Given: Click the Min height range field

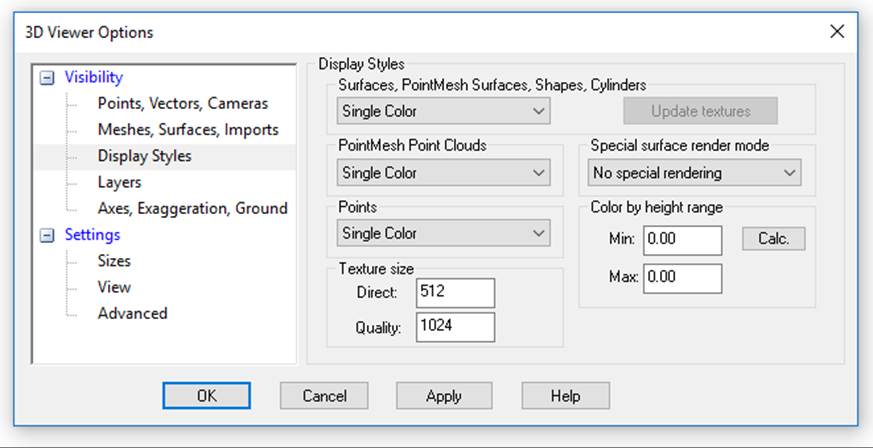Looking at the screenshot, I should tap(682, 240).
